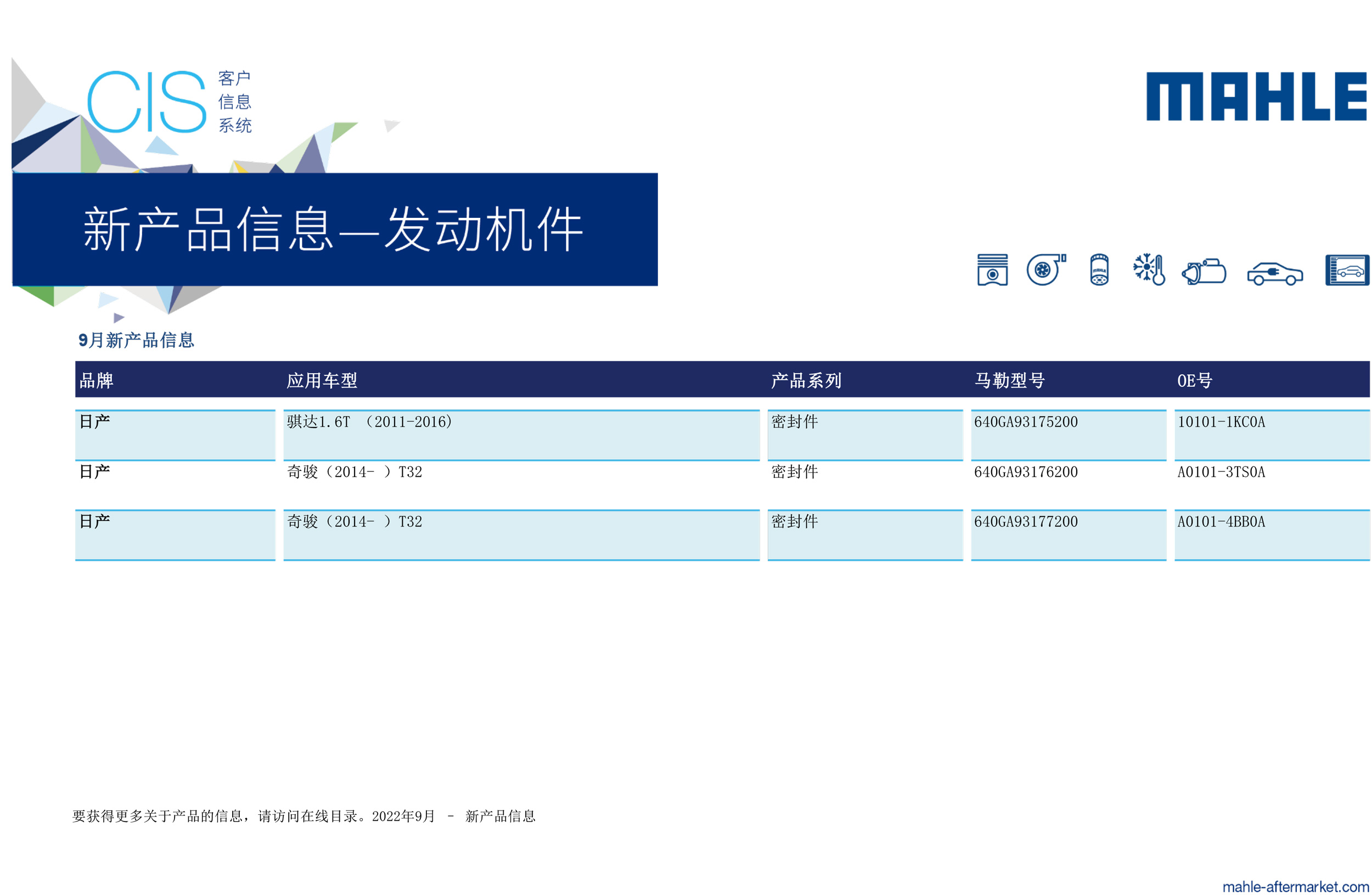
Task: Click the starter motor icon
Action: coord(1204,271)
